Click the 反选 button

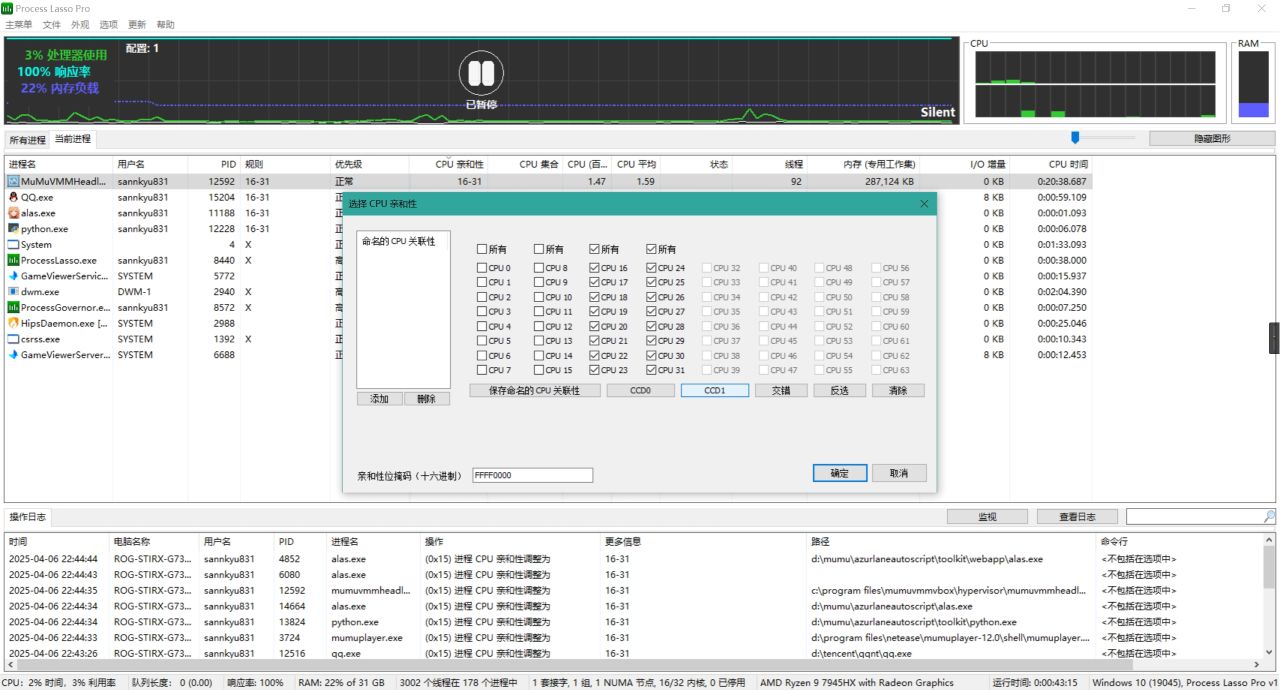839,390
